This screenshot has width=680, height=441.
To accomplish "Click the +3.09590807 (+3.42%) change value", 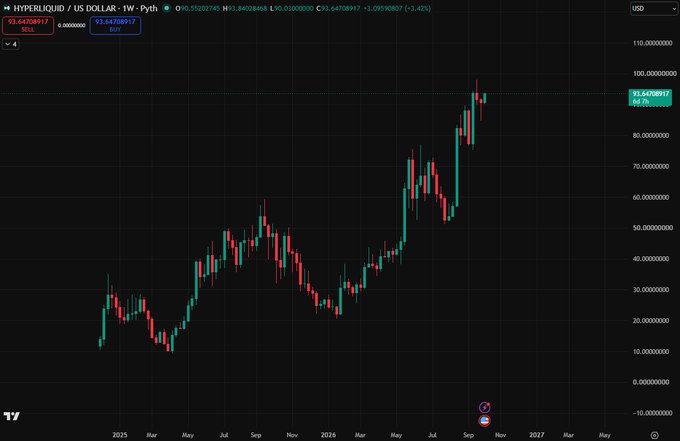I will [x=397, y=8].
